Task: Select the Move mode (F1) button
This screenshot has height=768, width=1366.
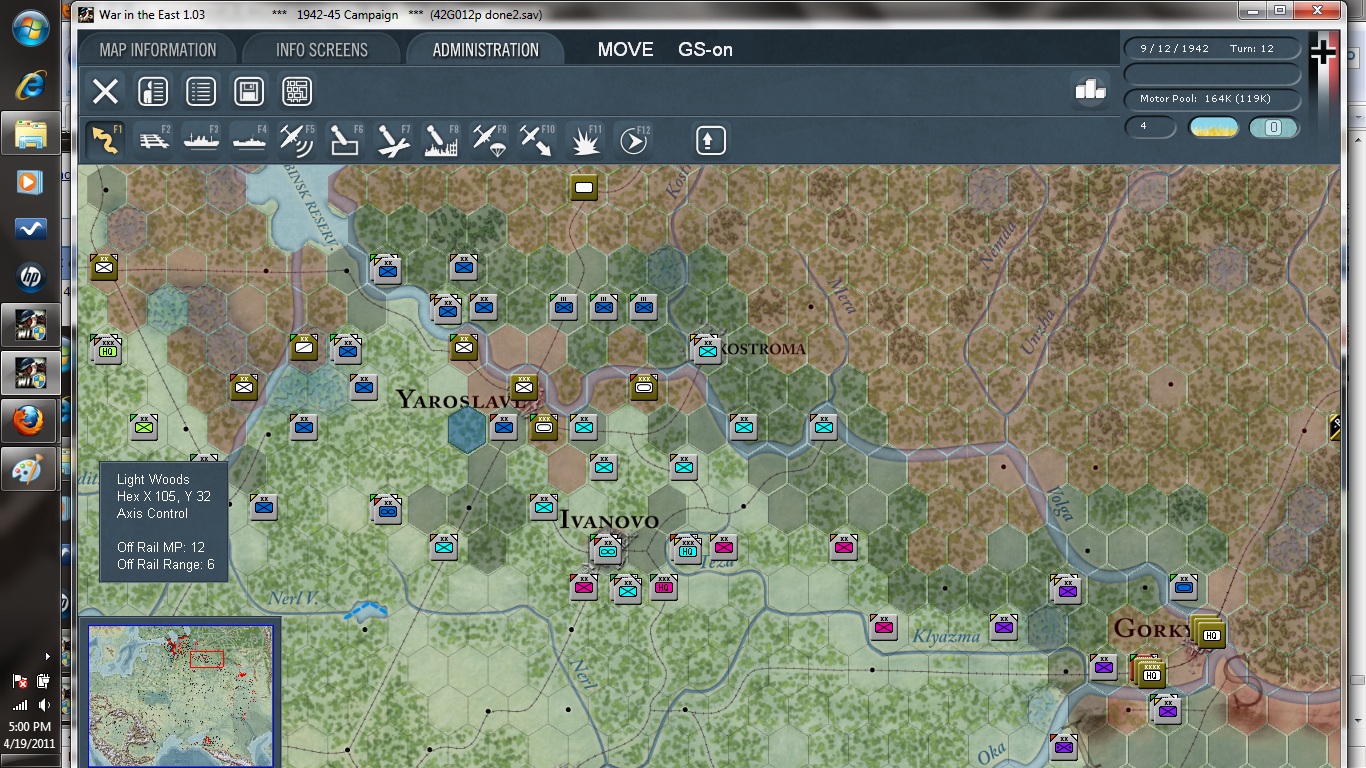Action: click(x=105, y=140)
